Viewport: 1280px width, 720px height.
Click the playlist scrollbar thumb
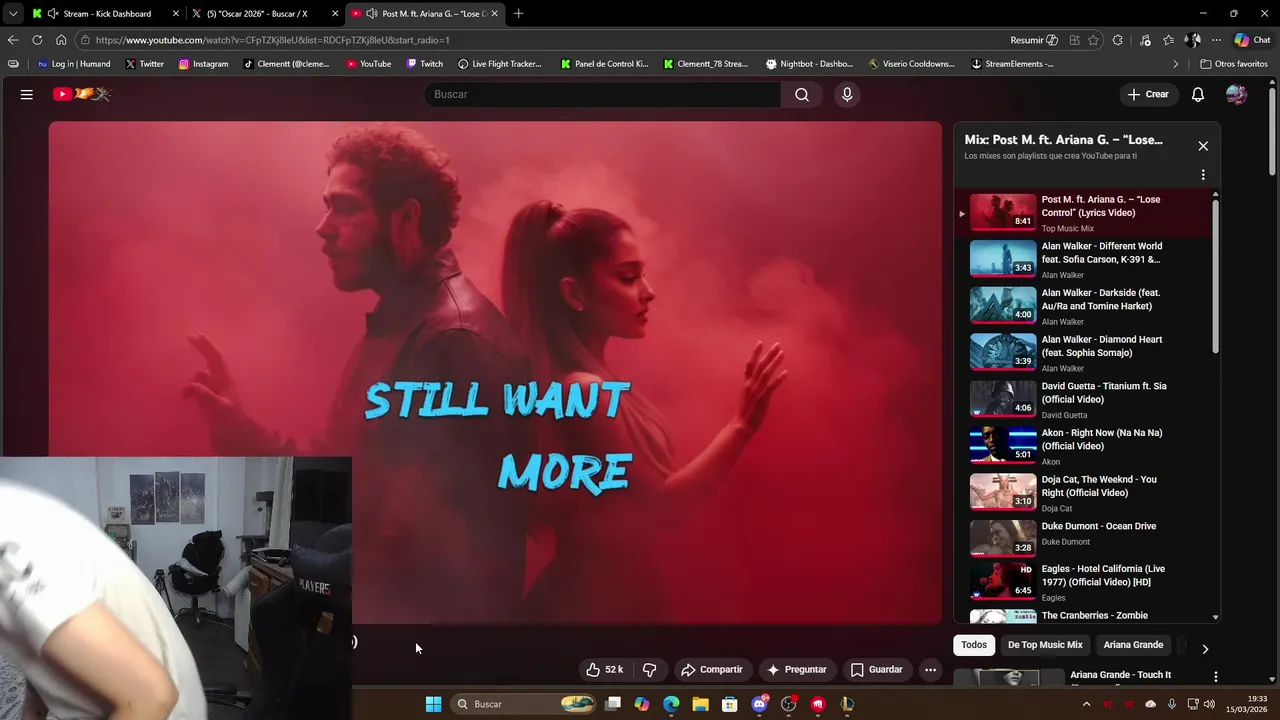click(1216, 275)
